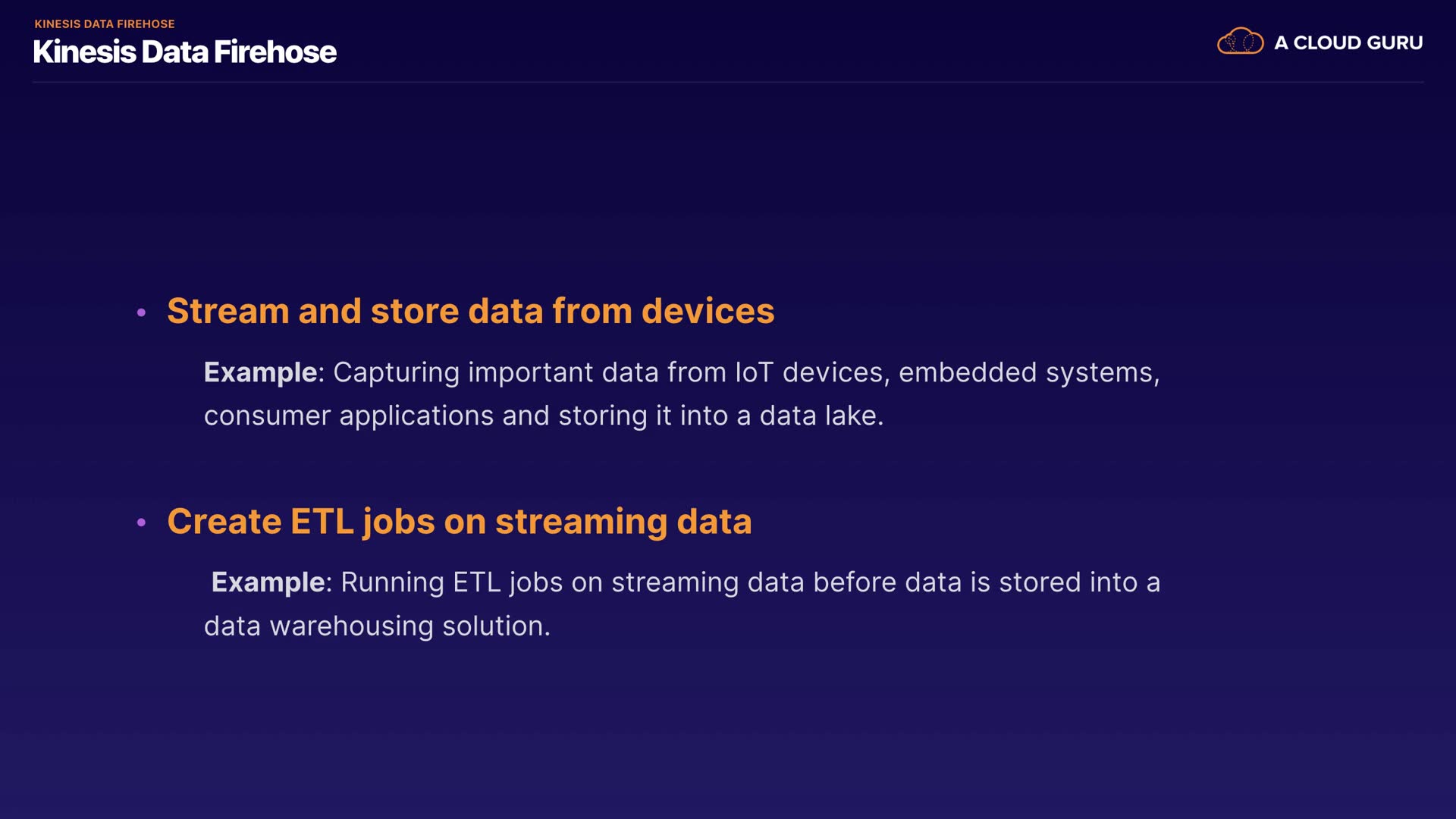Select the "Create ETL jobs on streaming data" heading
Viewport: 1456px width, 819px height.
[459, 522]
